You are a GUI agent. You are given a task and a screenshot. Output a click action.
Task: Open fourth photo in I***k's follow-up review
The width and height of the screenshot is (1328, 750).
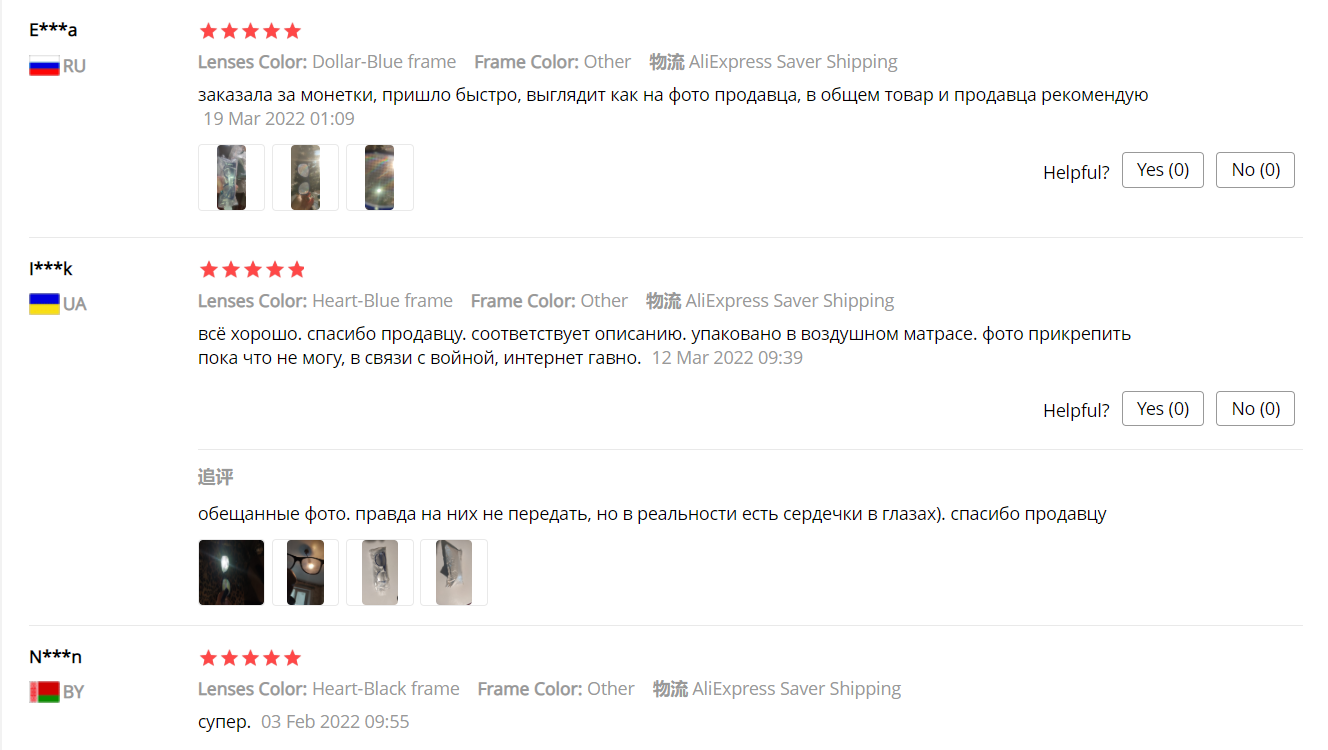(453, 572)
